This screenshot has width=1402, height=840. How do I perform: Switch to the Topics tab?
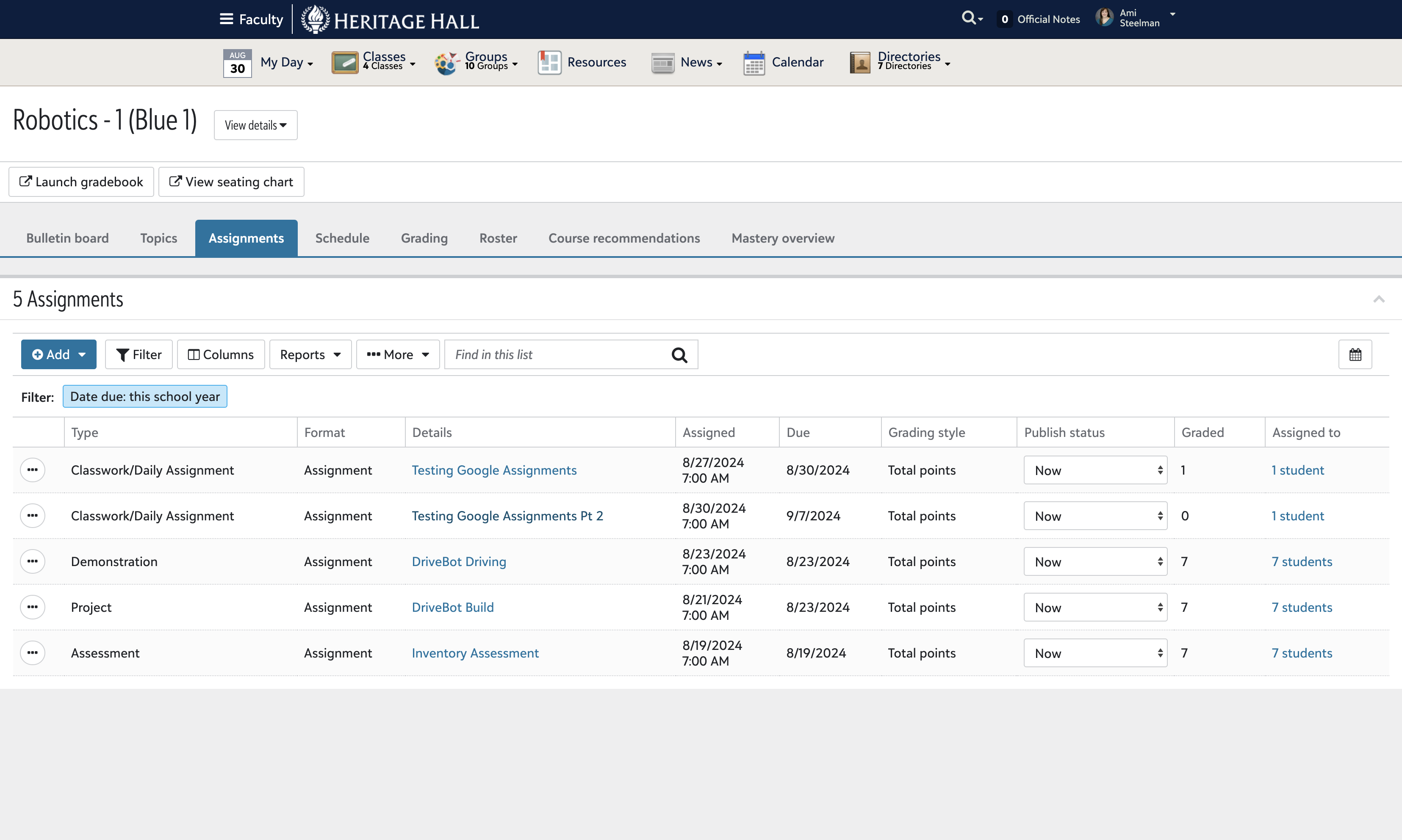[158, 238]
